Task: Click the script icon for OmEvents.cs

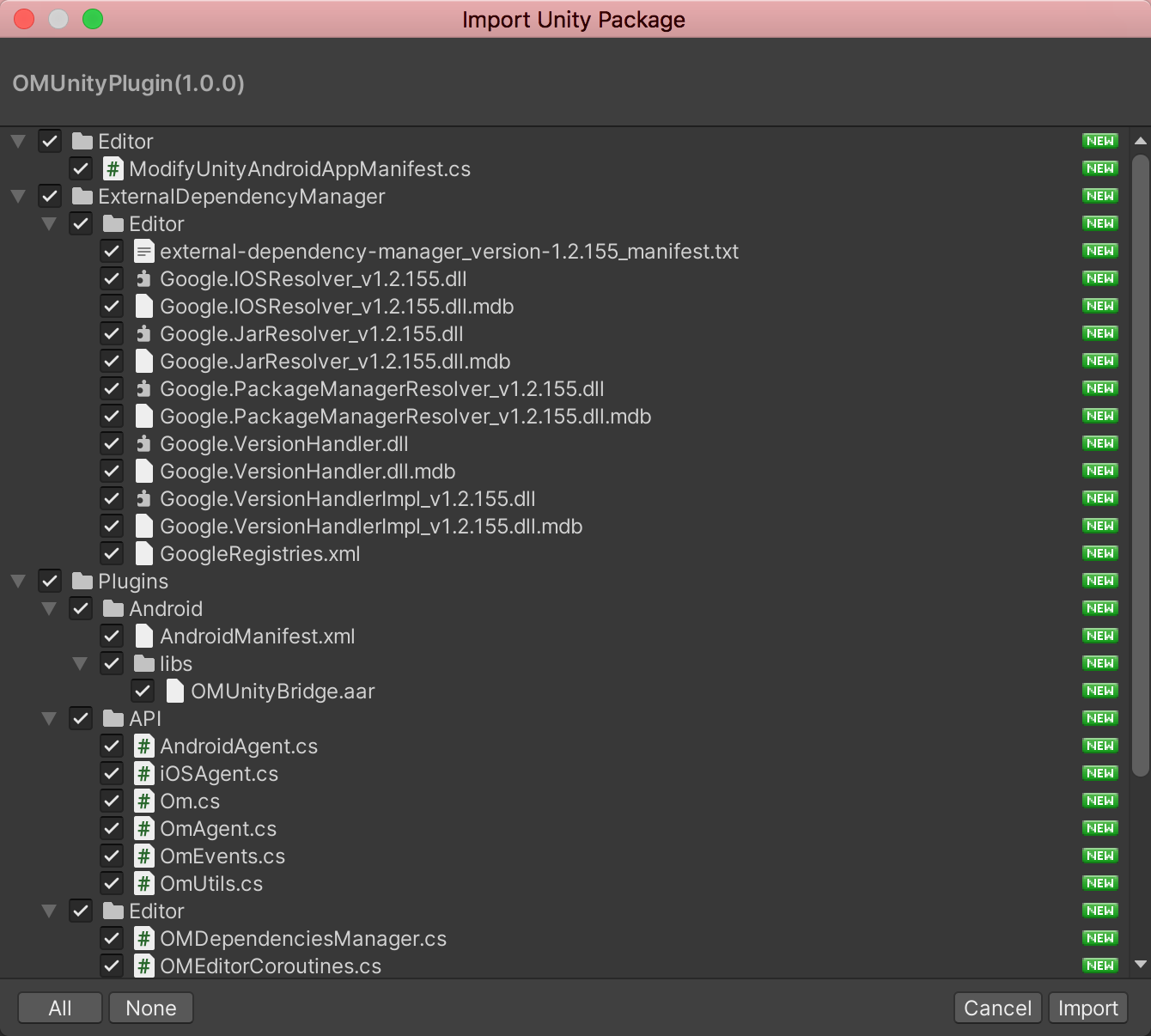Action: click(144, 856)
